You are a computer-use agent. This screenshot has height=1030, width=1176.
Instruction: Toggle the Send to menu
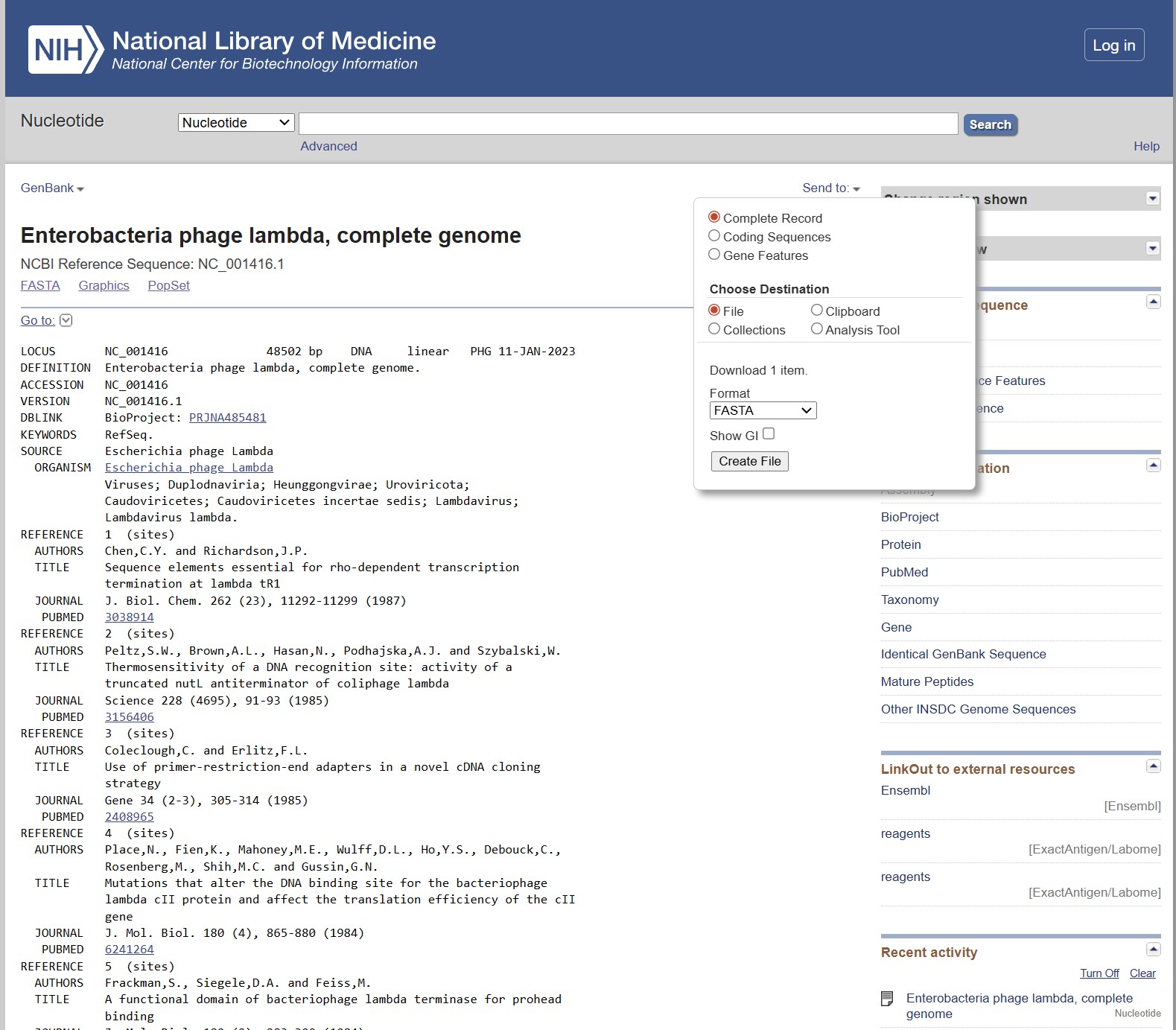pyautogui.click(x=831, y=188)
